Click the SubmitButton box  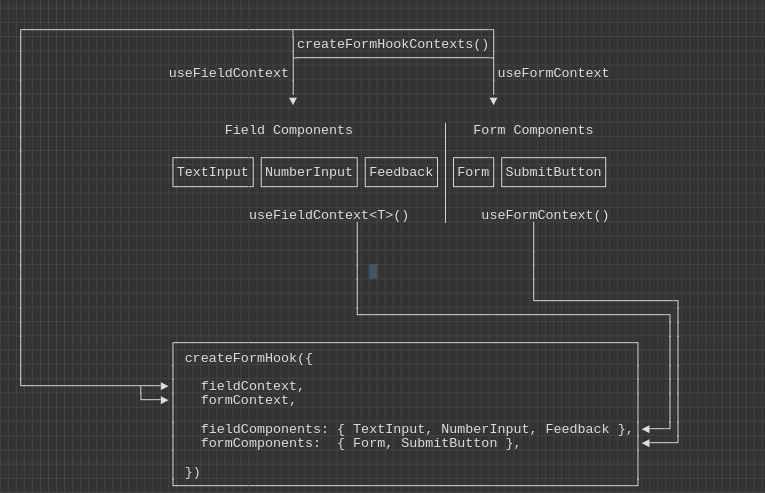click(x=553, y=172)
